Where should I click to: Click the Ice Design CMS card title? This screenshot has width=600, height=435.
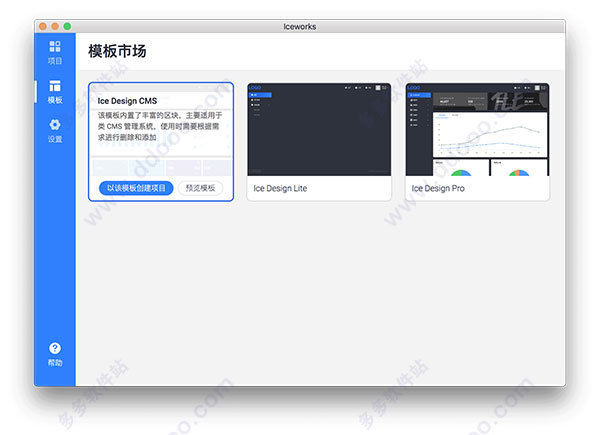(127, 101)
